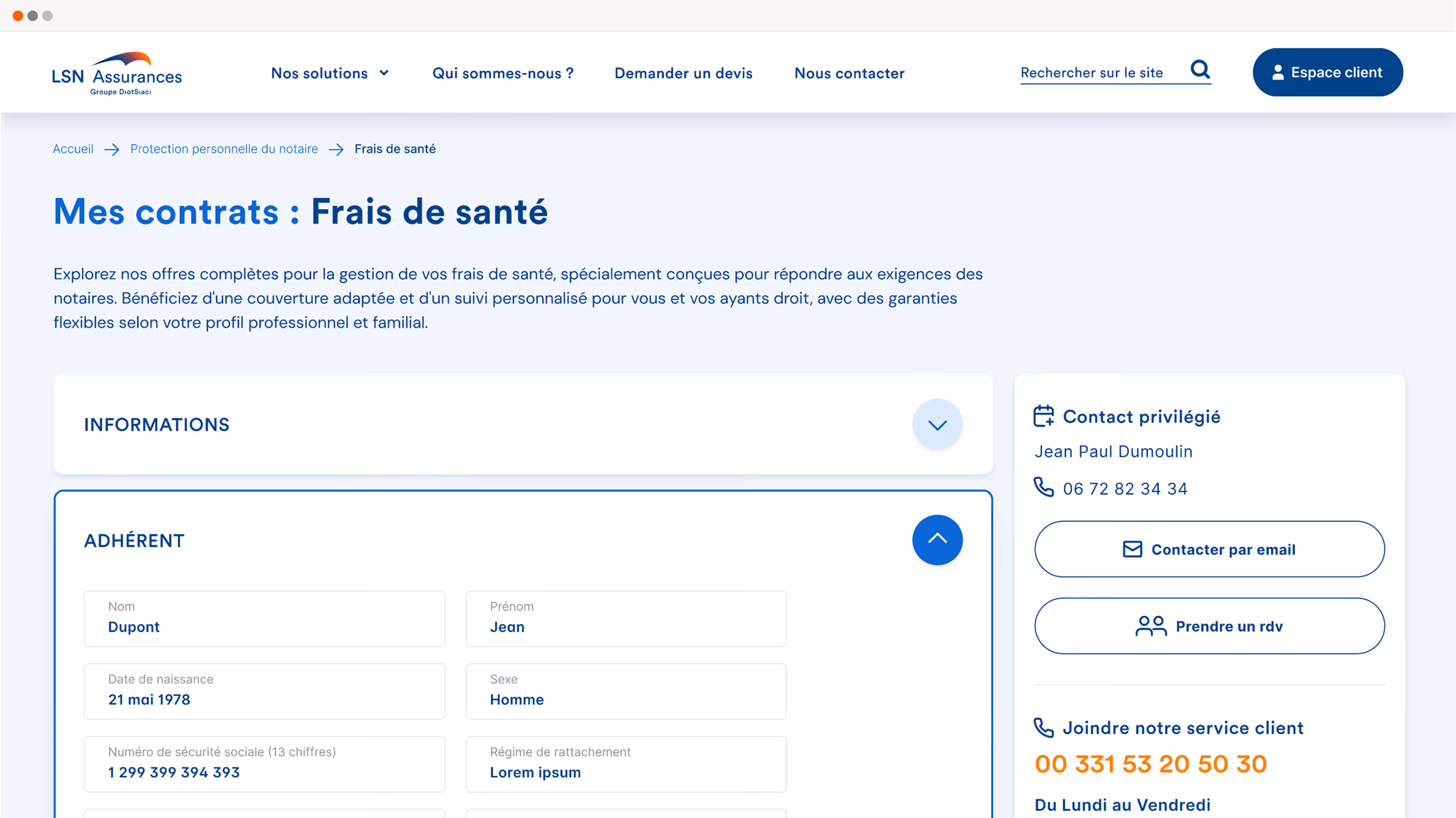Click the LSN Assurances logo
The width and height of the screenshot is (1456, 818).
pos(117,73)
